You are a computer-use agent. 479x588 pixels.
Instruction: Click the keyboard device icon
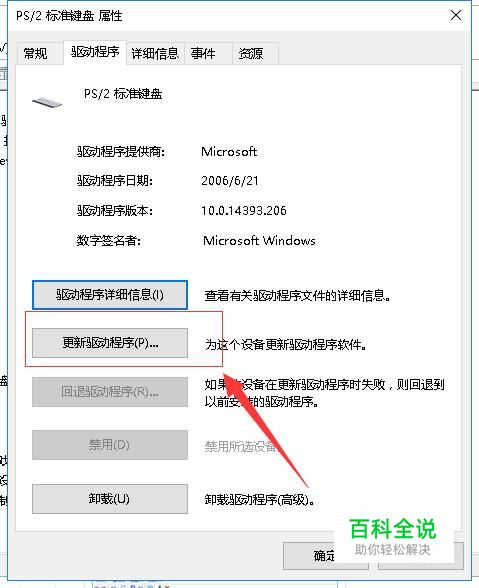[47, 102]
